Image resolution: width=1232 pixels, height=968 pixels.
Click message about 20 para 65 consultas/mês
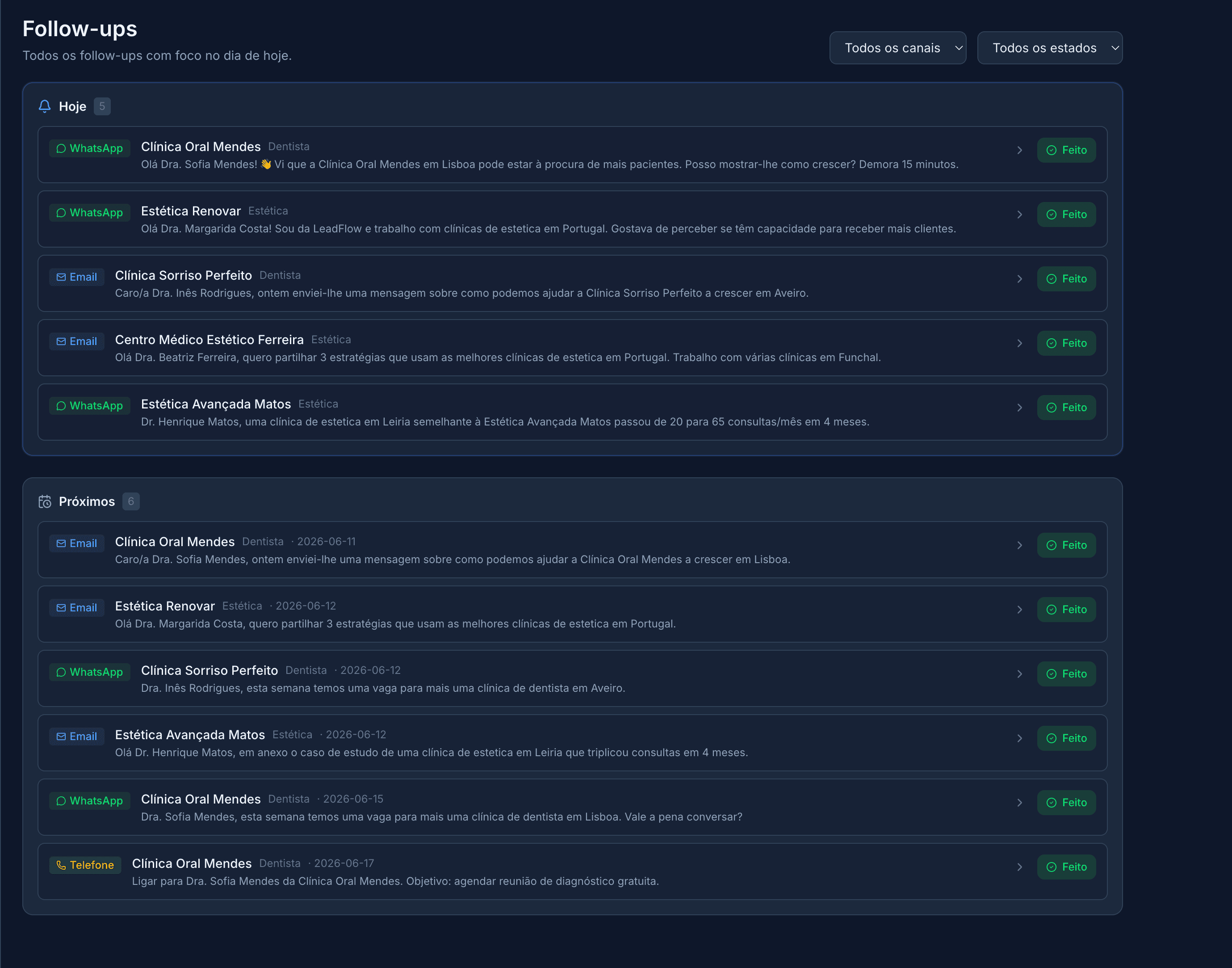505,422
